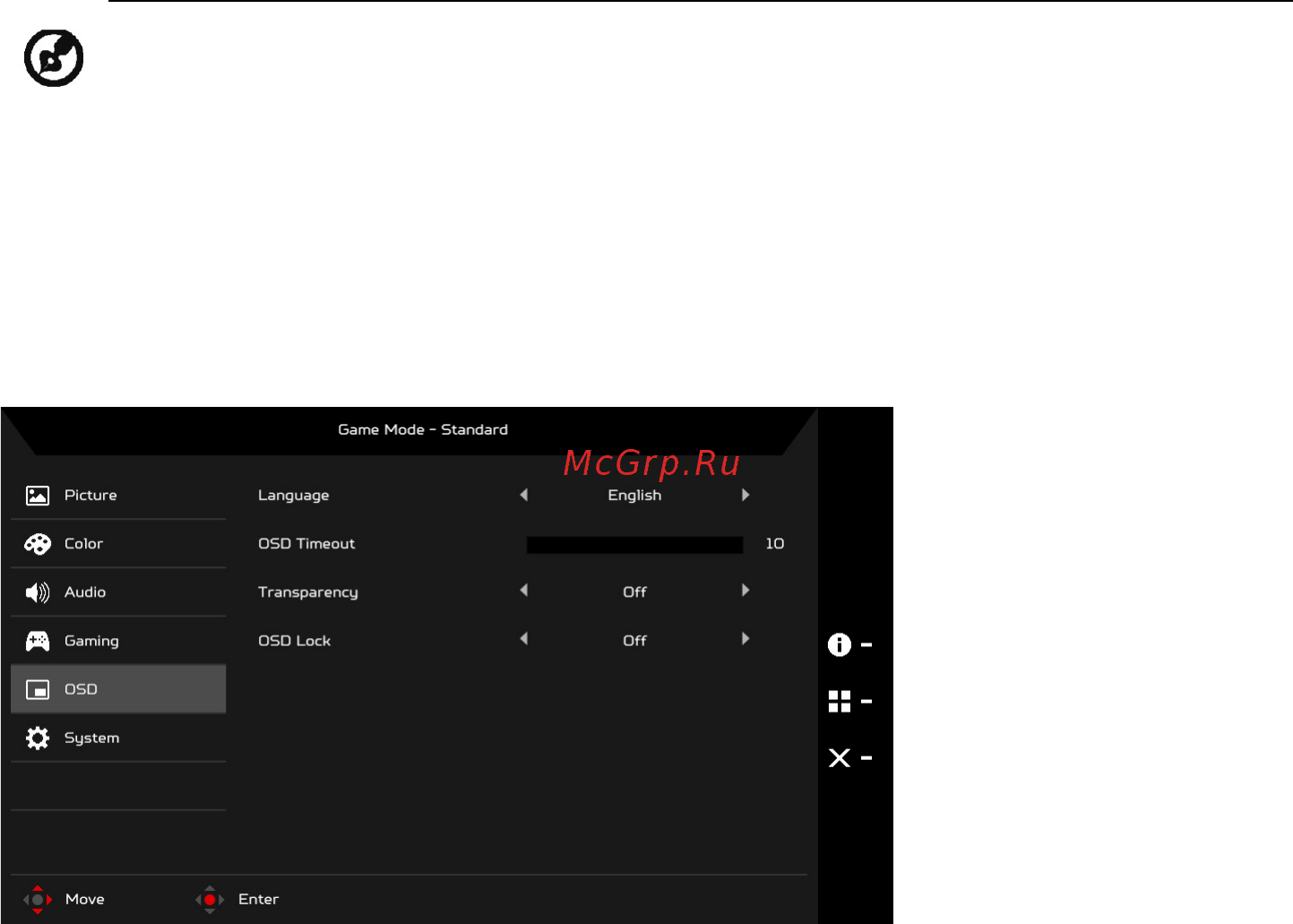This screenshot has height=924, width=1293.
Task: Click right arrow for Transparency
Action: tap(746, 590)
